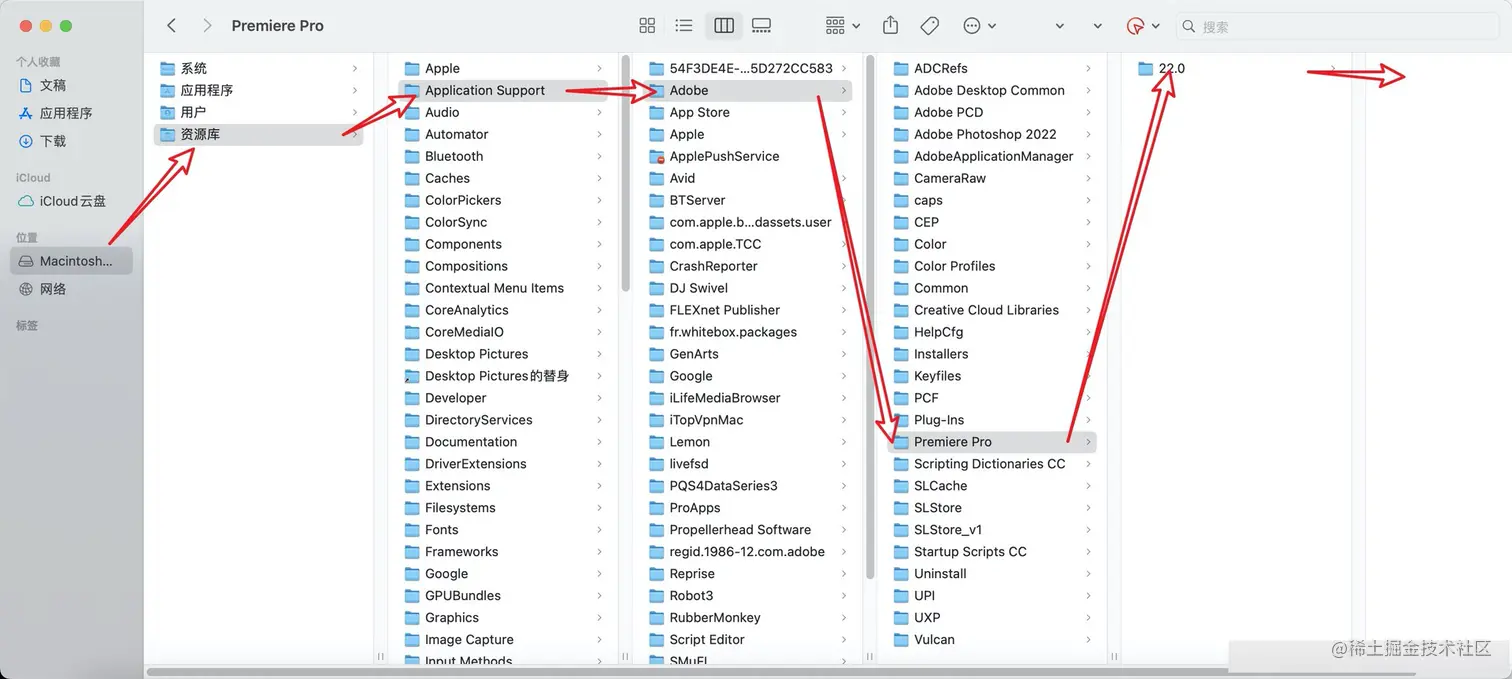Expand the GenArts folder chevron
Image resolution: width=1512 pixels, height=679 pixels.
tap(844, 354)
